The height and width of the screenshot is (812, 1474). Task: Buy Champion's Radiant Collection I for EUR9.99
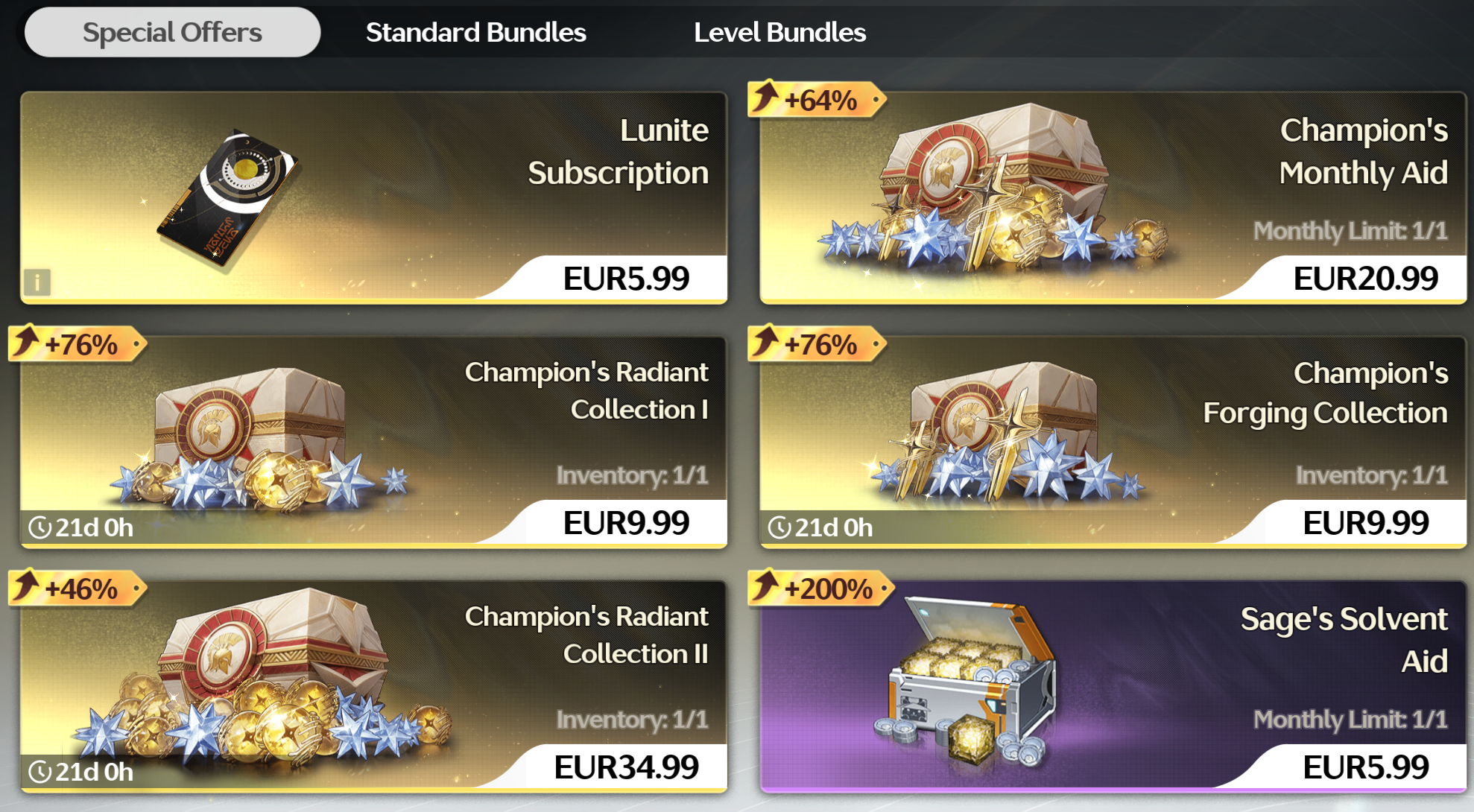(x=626, y=523)
